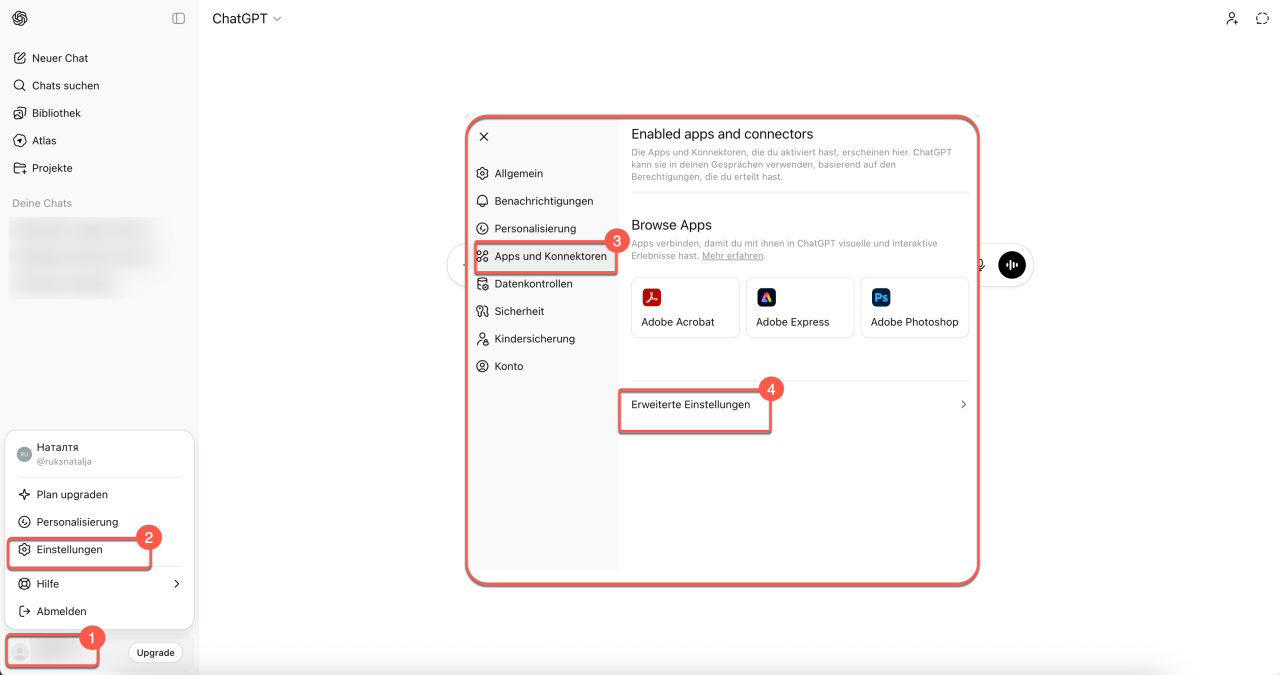Choose Abmelden to log out
Image resolution: width=1280 pixels, height=675 pixels.
[x=99, y=611]
